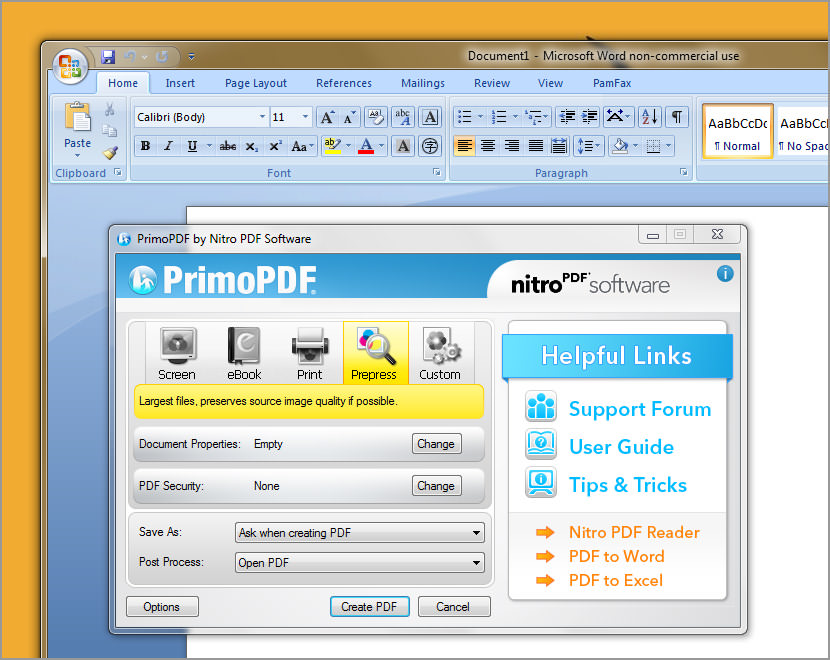Select the Normal style from styles gallery
Viewport: 830px width, 660px height.
coord(737,130)
